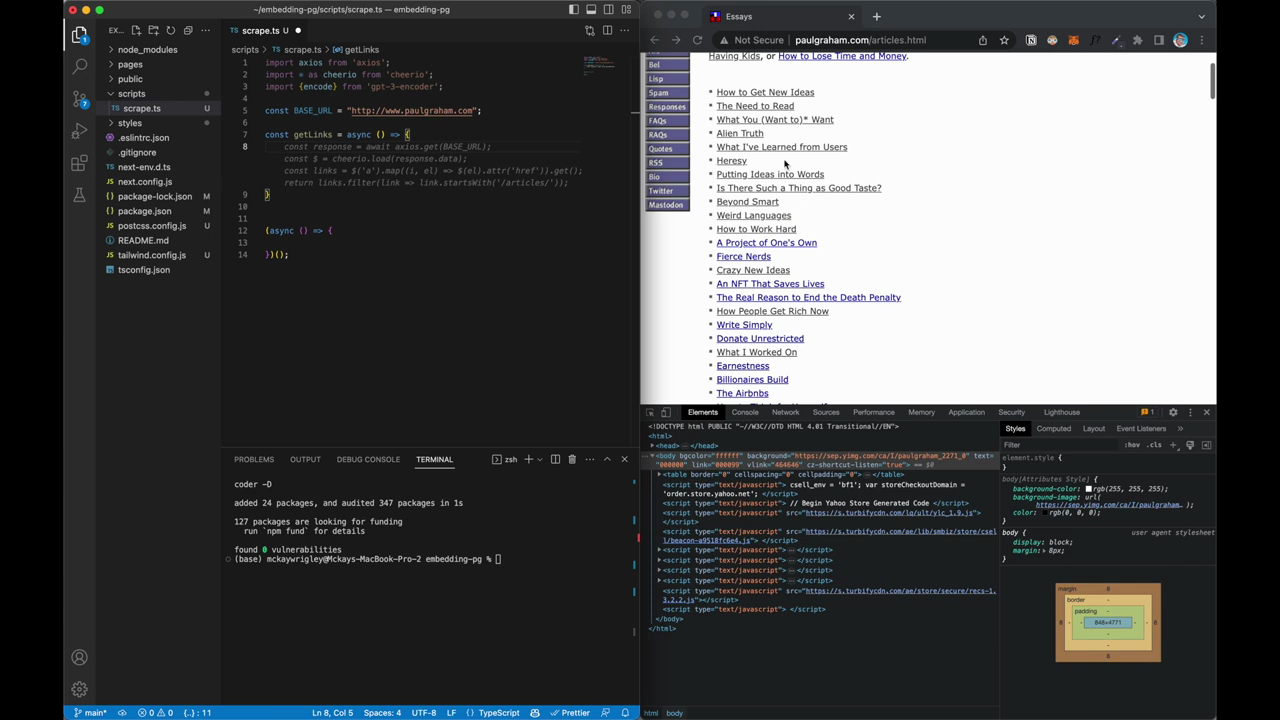
Task: Click the New Folder icon in Explorer
Action: coord(153,30)
